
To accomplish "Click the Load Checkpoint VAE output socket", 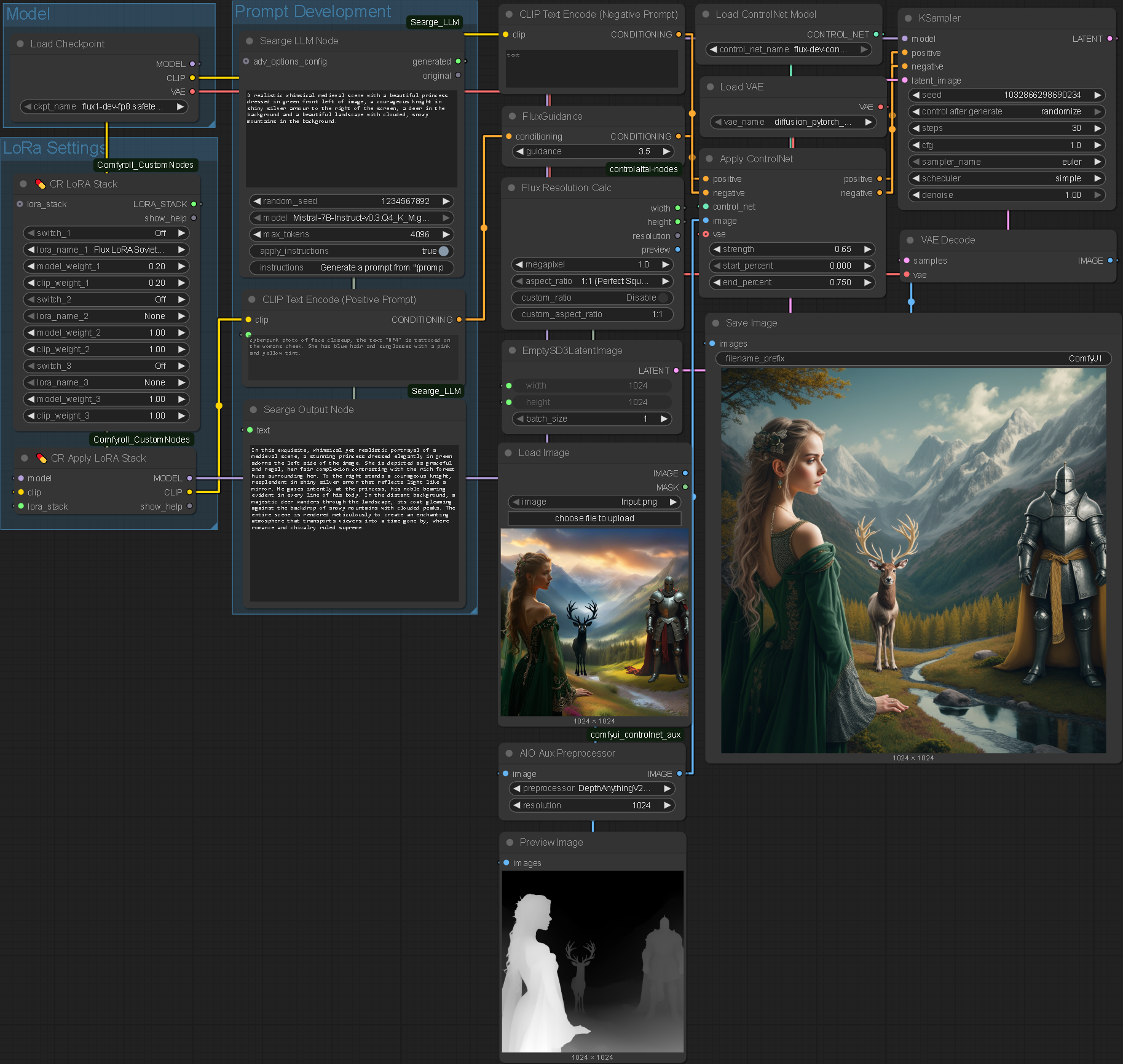I will [x=192, y=92].
